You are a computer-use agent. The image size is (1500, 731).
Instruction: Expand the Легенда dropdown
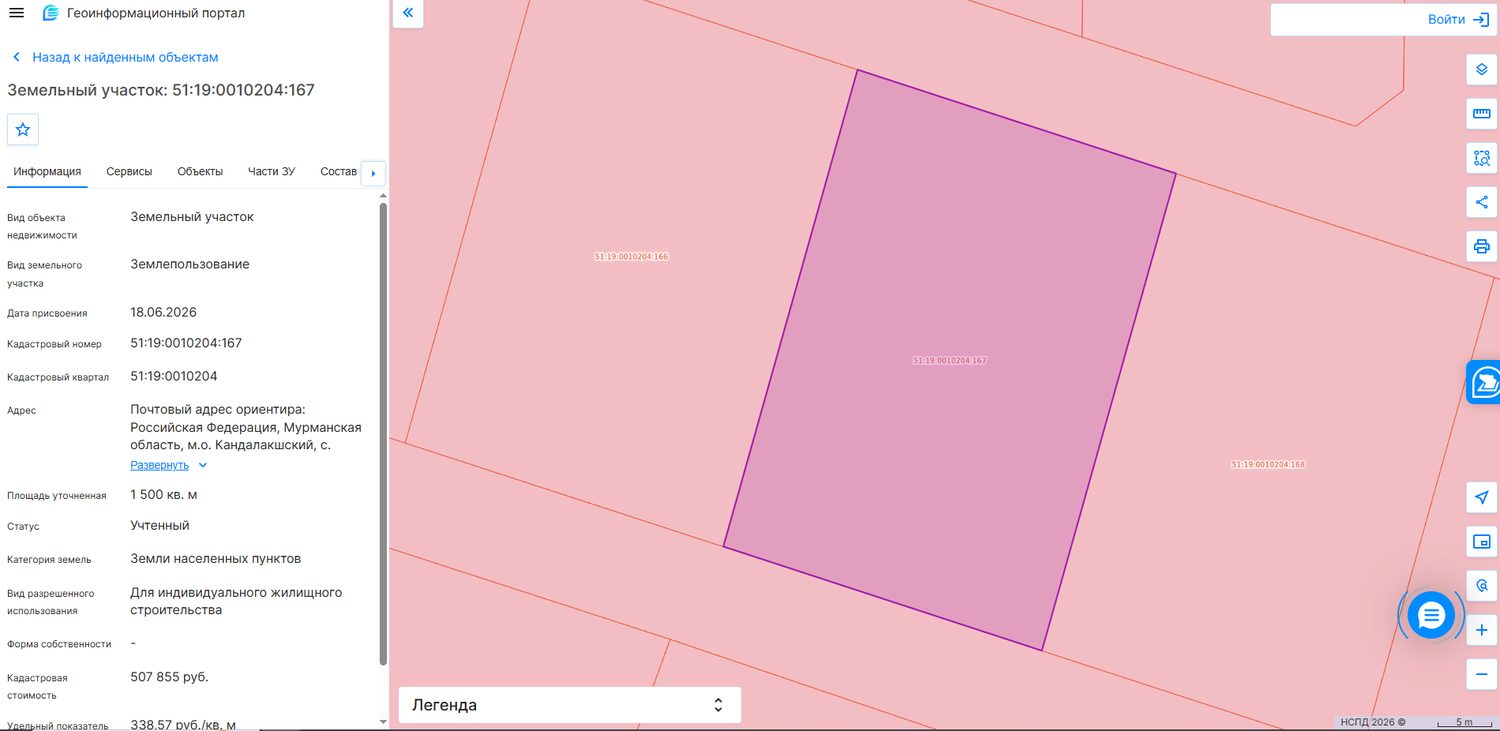[570, 705]
